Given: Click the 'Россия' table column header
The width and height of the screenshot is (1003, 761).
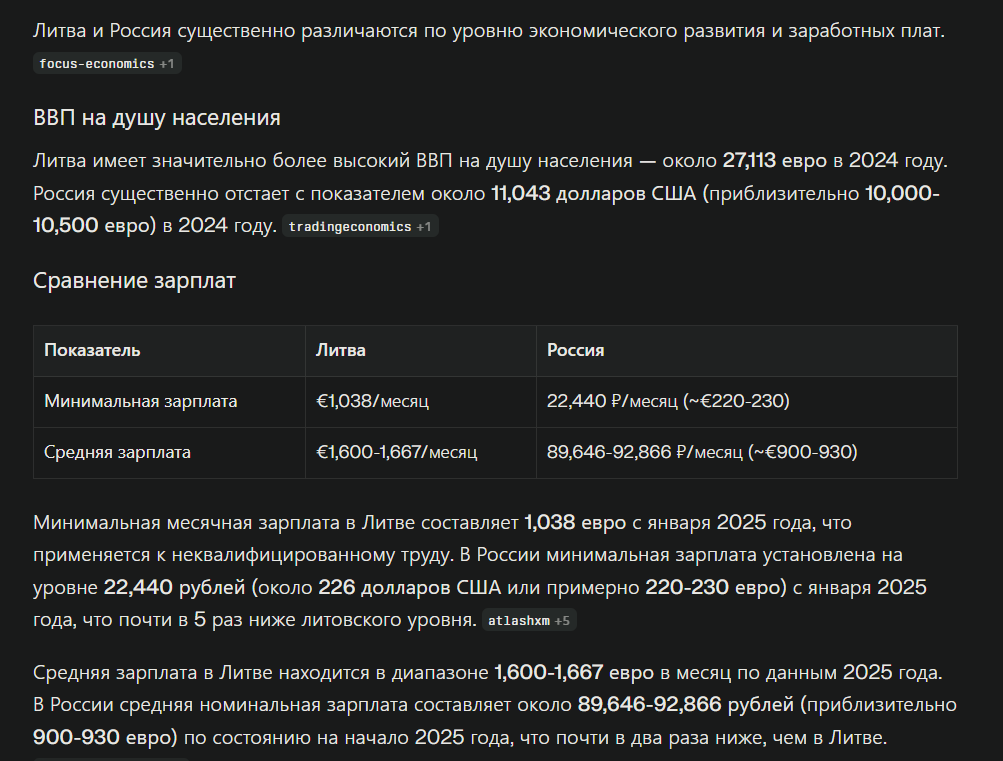Looking at the screenshot, I should [x=575, y=351].
